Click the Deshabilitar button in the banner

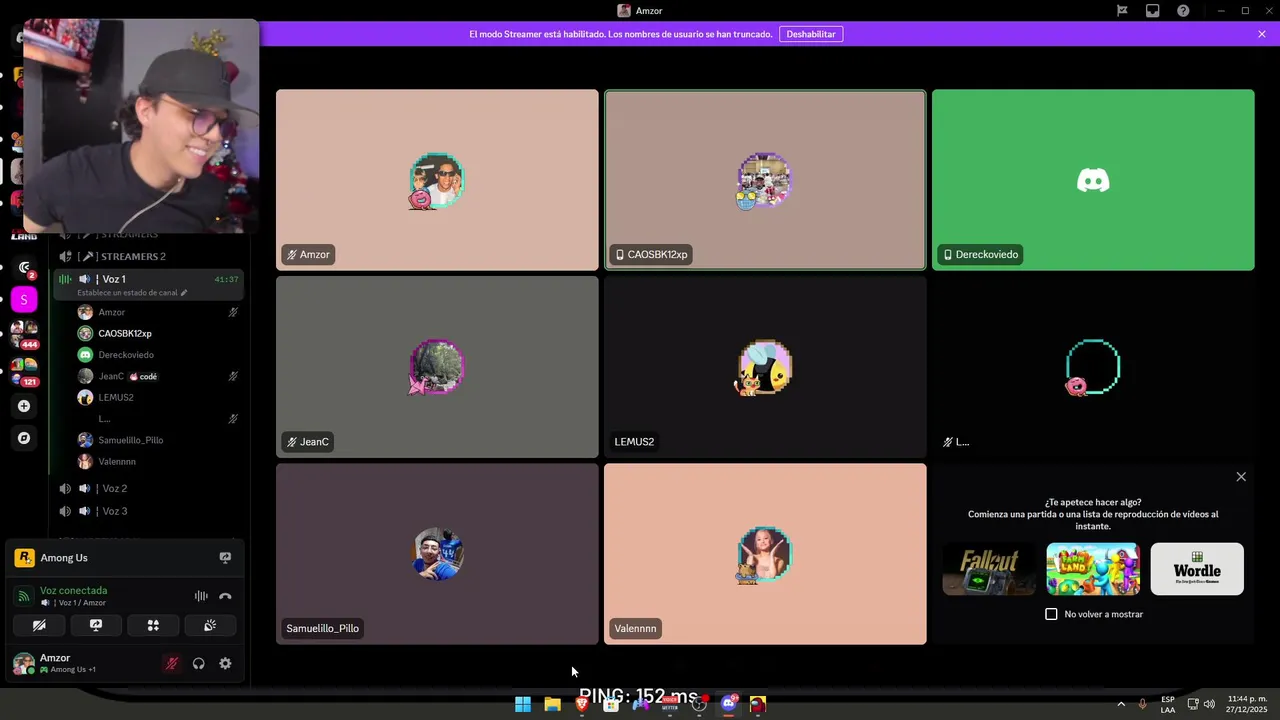(x=811, y=34)
